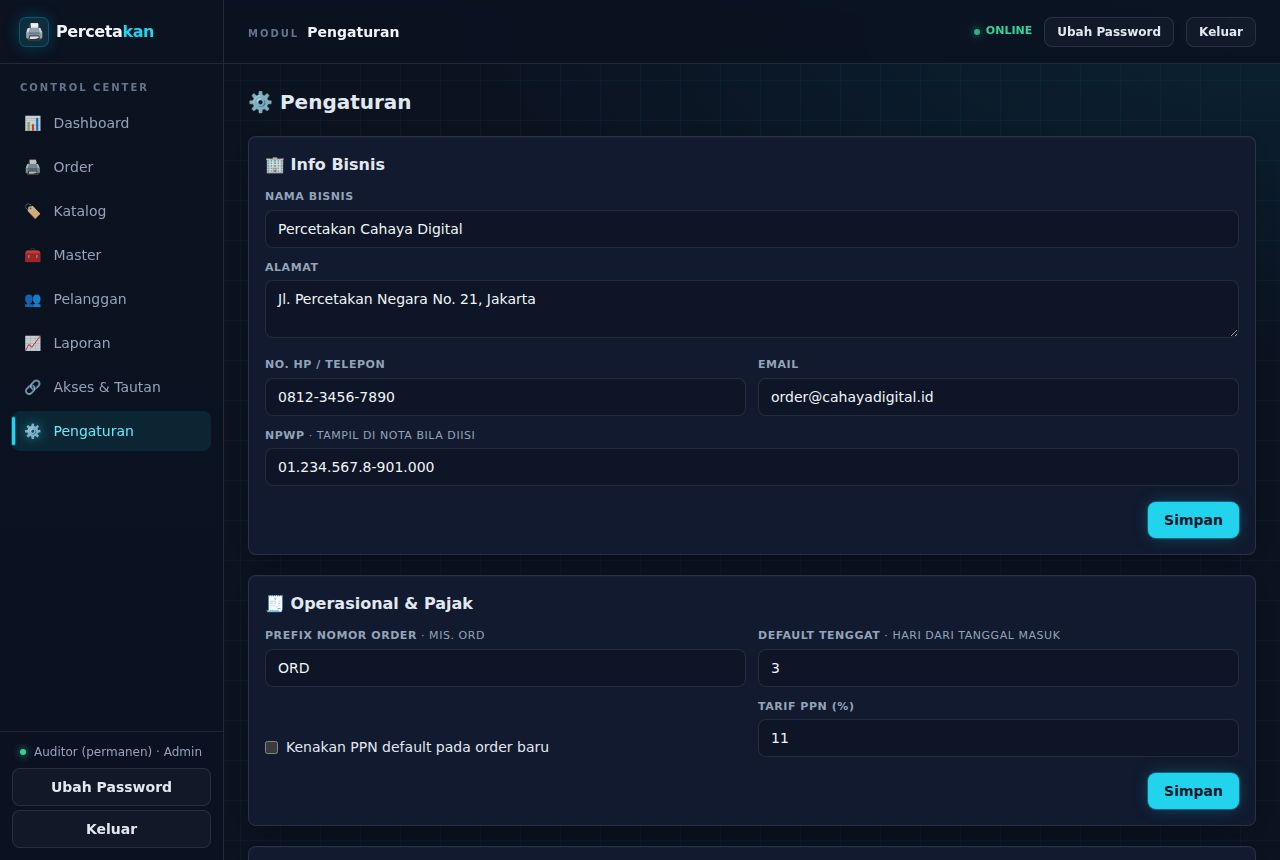Focus the Tarif PPN (%) field
Image resolution: width=1280 pixels, height=860 pixels.
click(998, 738)
